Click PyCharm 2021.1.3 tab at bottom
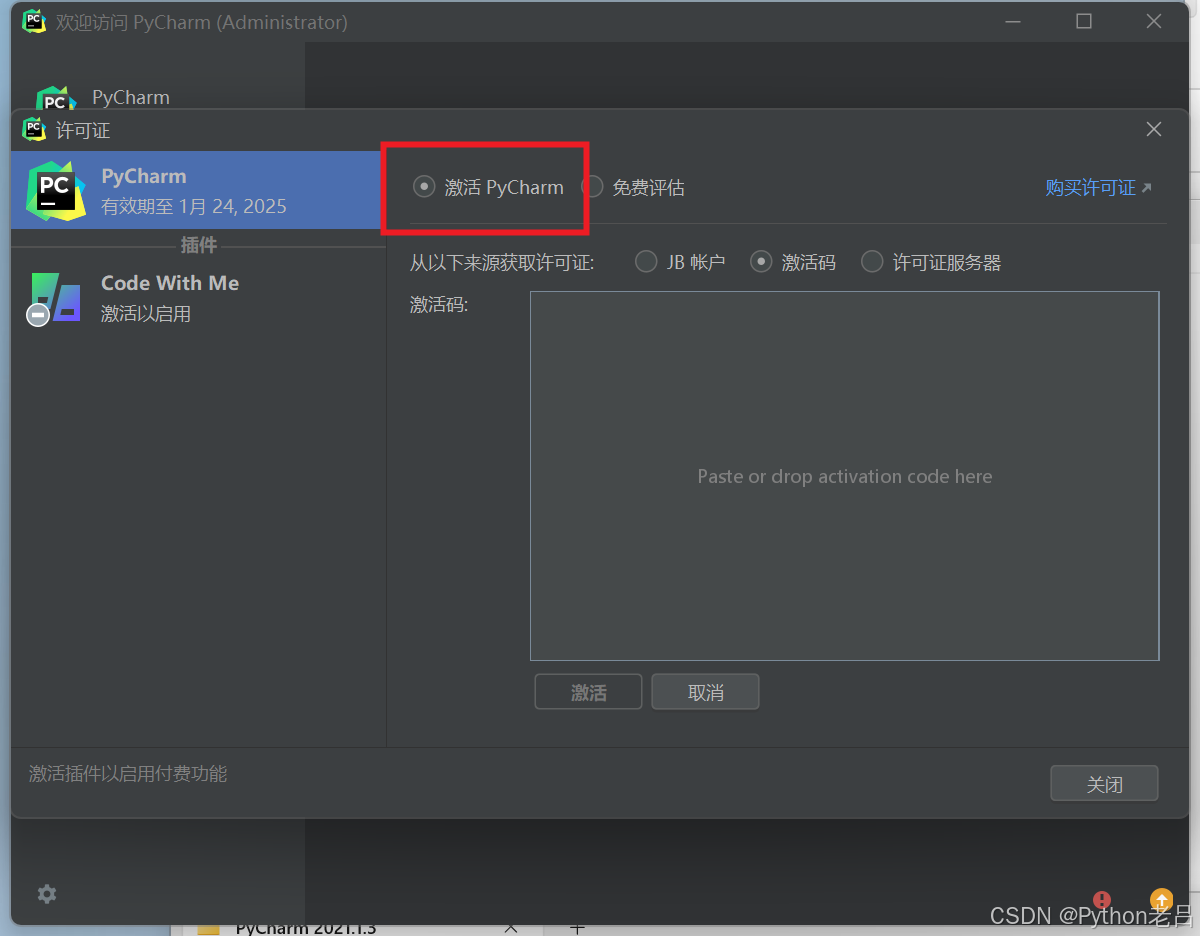1200x936 pixels. pos(306,928)
